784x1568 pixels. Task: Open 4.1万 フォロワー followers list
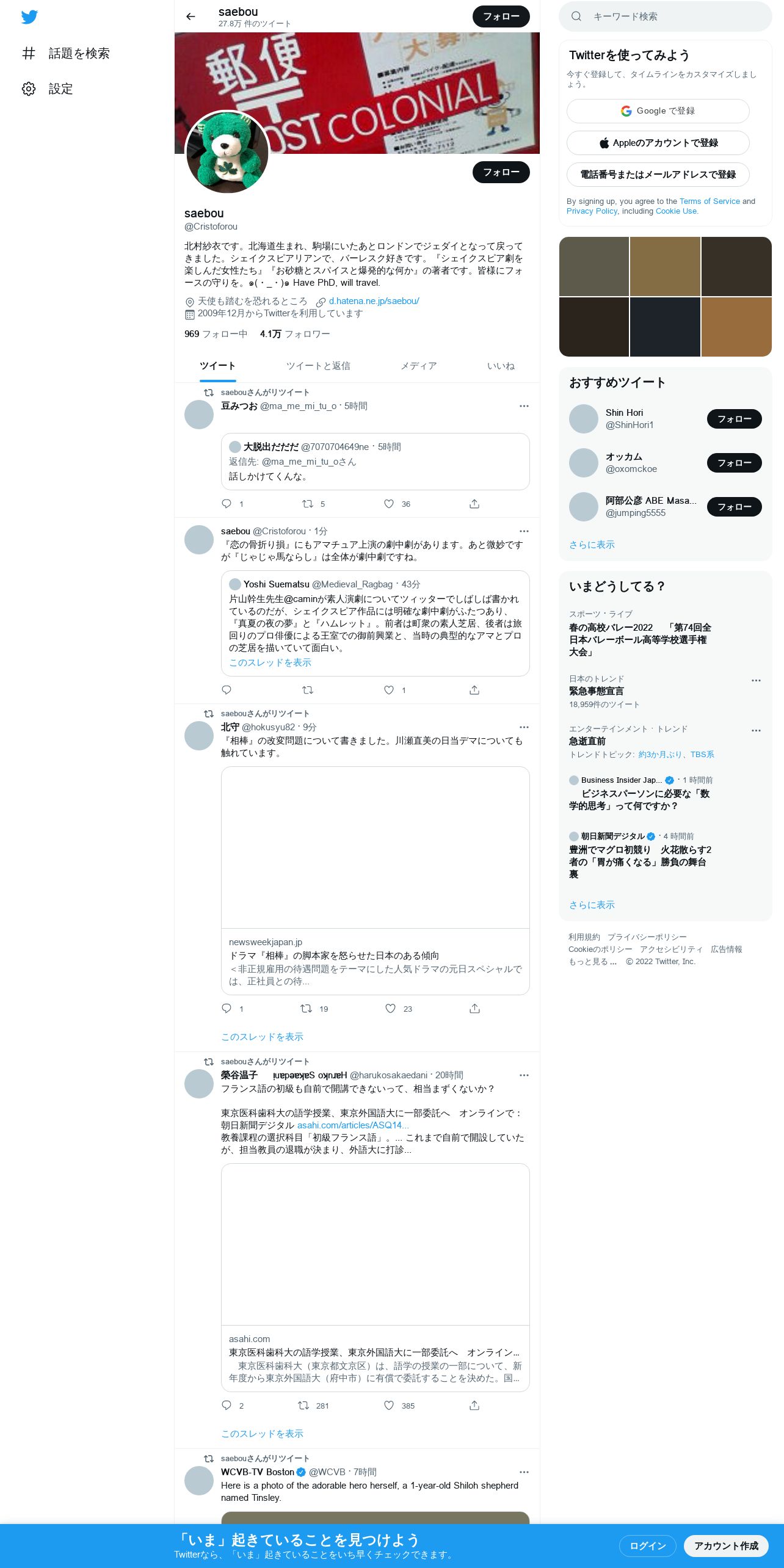click(x=295, y=334)
